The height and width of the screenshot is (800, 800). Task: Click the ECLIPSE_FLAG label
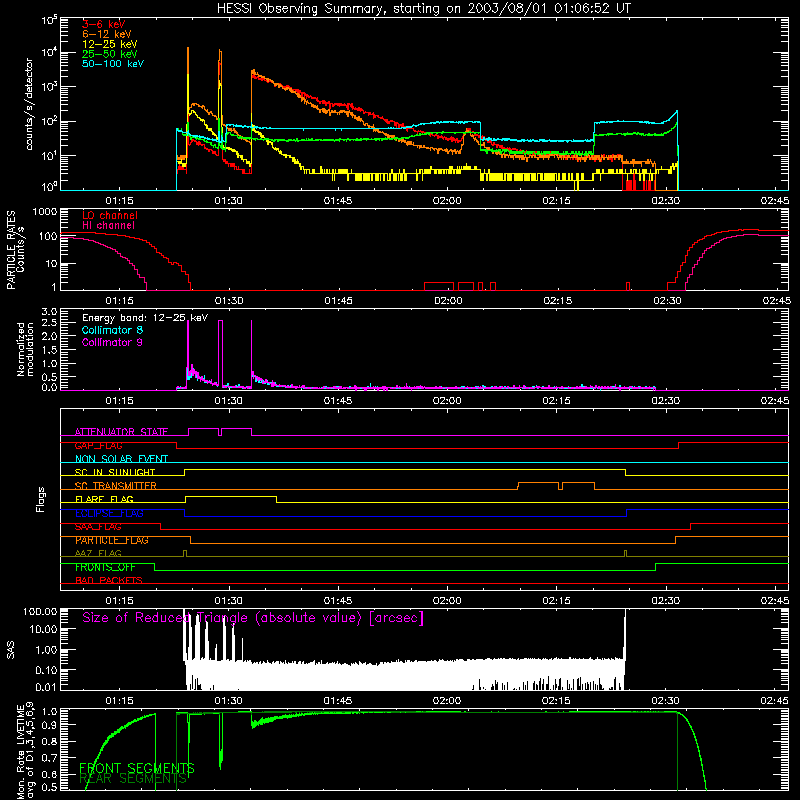point(109,513)
